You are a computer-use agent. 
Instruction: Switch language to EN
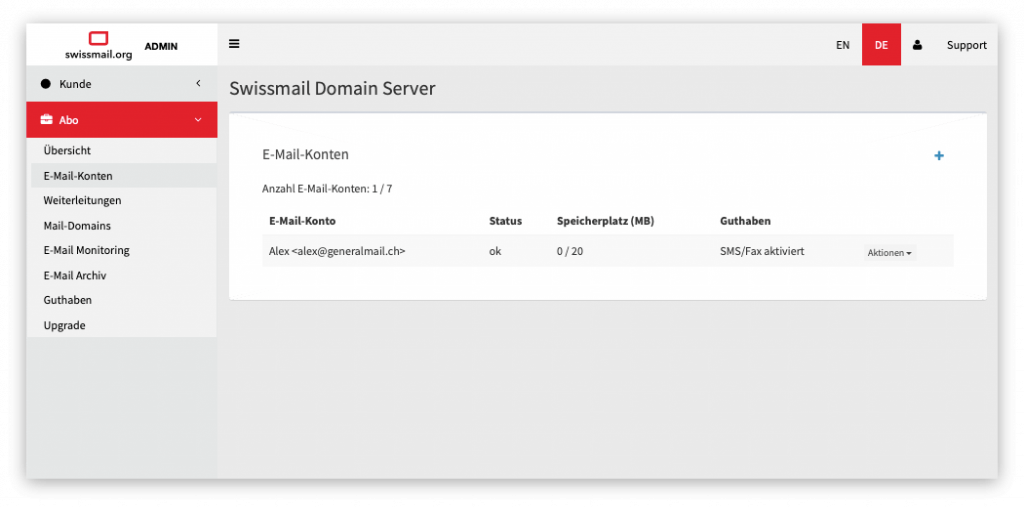click(x=842, y=45)
